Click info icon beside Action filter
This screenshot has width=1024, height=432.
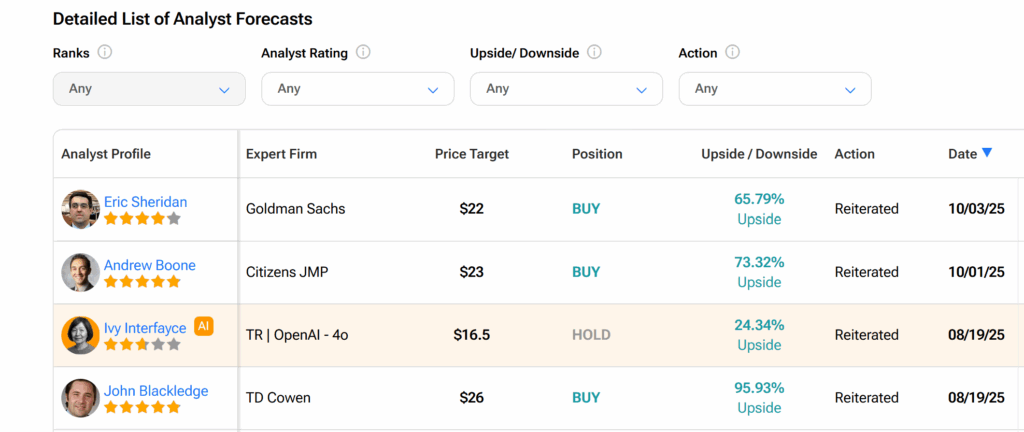(732, 53)
